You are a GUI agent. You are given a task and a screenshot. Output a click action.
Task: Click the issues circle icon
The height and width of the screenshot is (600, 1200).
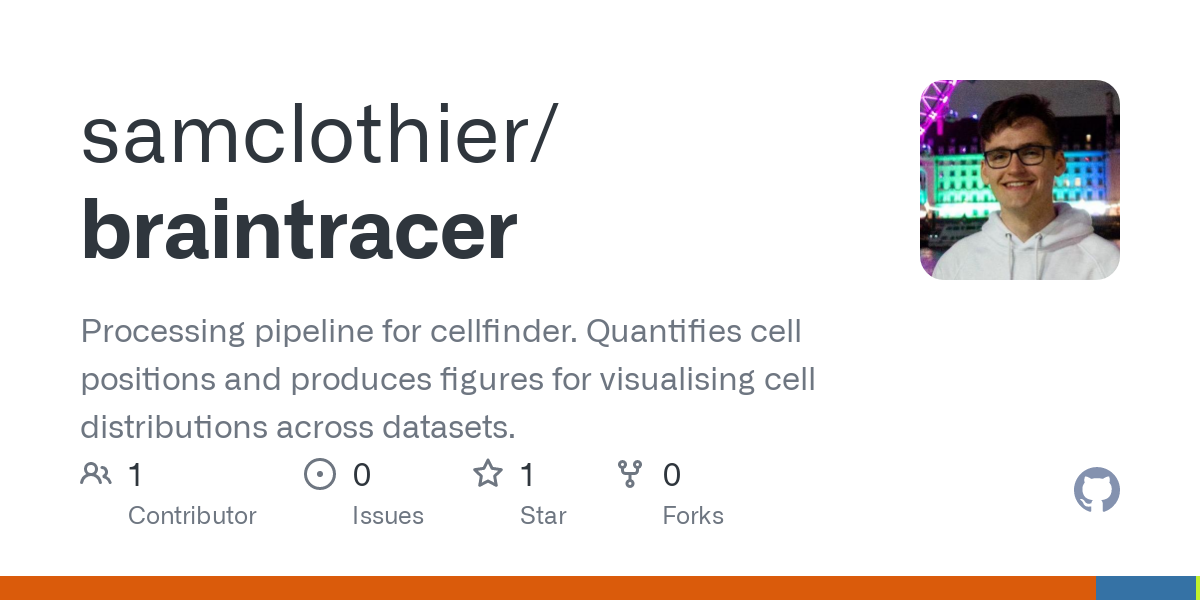(x=320, y=474)
